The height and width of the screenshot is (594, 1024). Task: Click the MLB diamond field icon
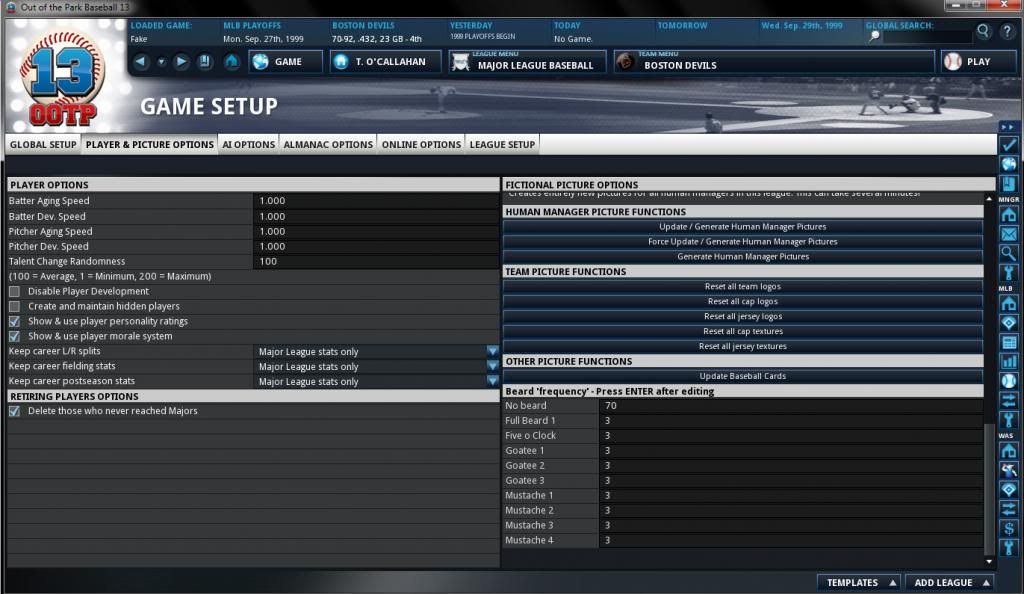(1009, 322)
